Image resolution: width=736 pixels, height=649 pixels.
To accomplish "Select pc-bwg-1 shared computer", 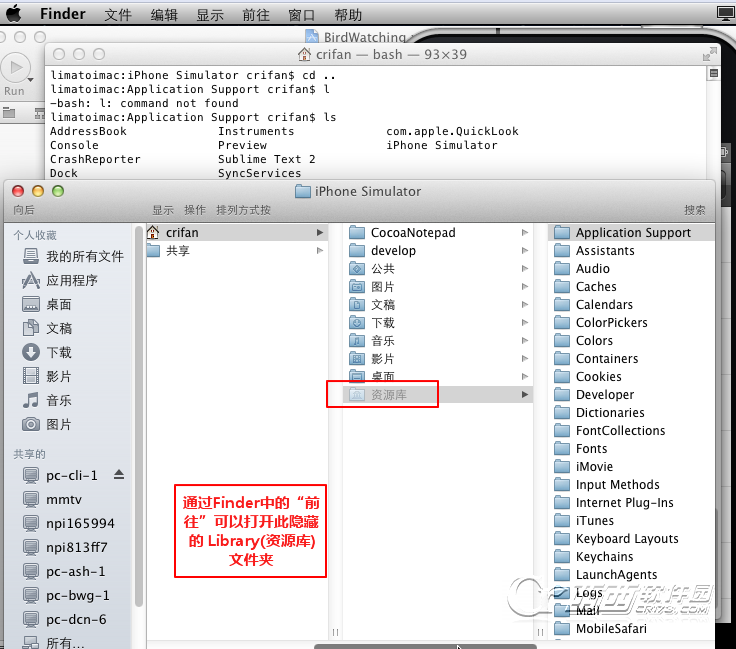I will (x=66, y=596).
